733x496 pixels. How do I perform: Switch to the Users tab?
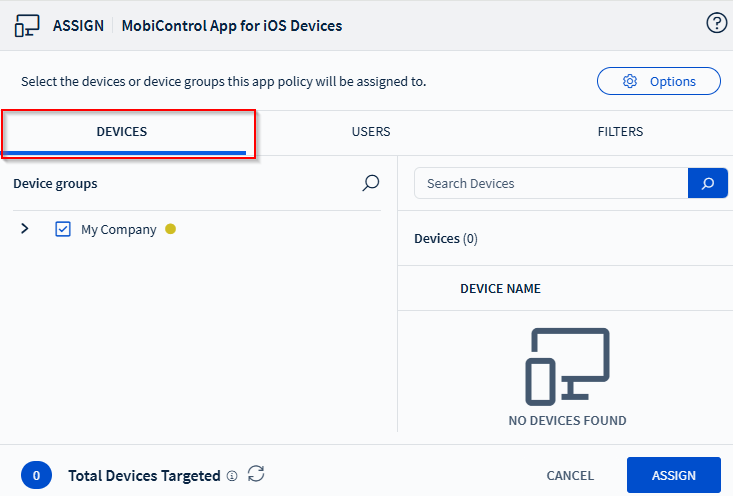371,132
